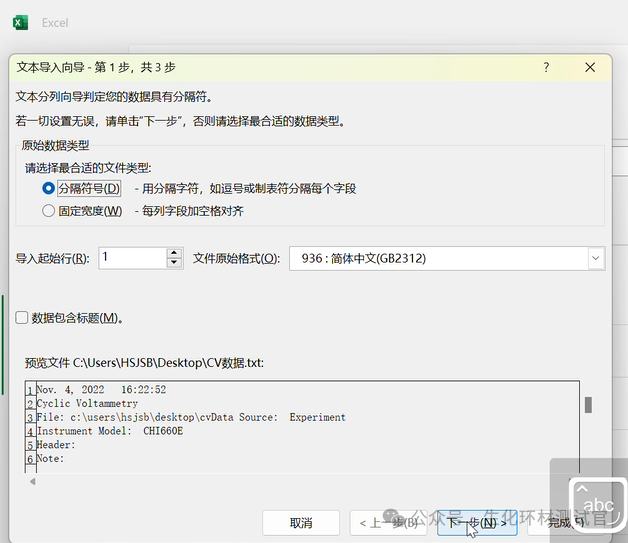Open the 文件原始格式 dropdown
This screenshot has height=543, width=628.
point(596,258)
